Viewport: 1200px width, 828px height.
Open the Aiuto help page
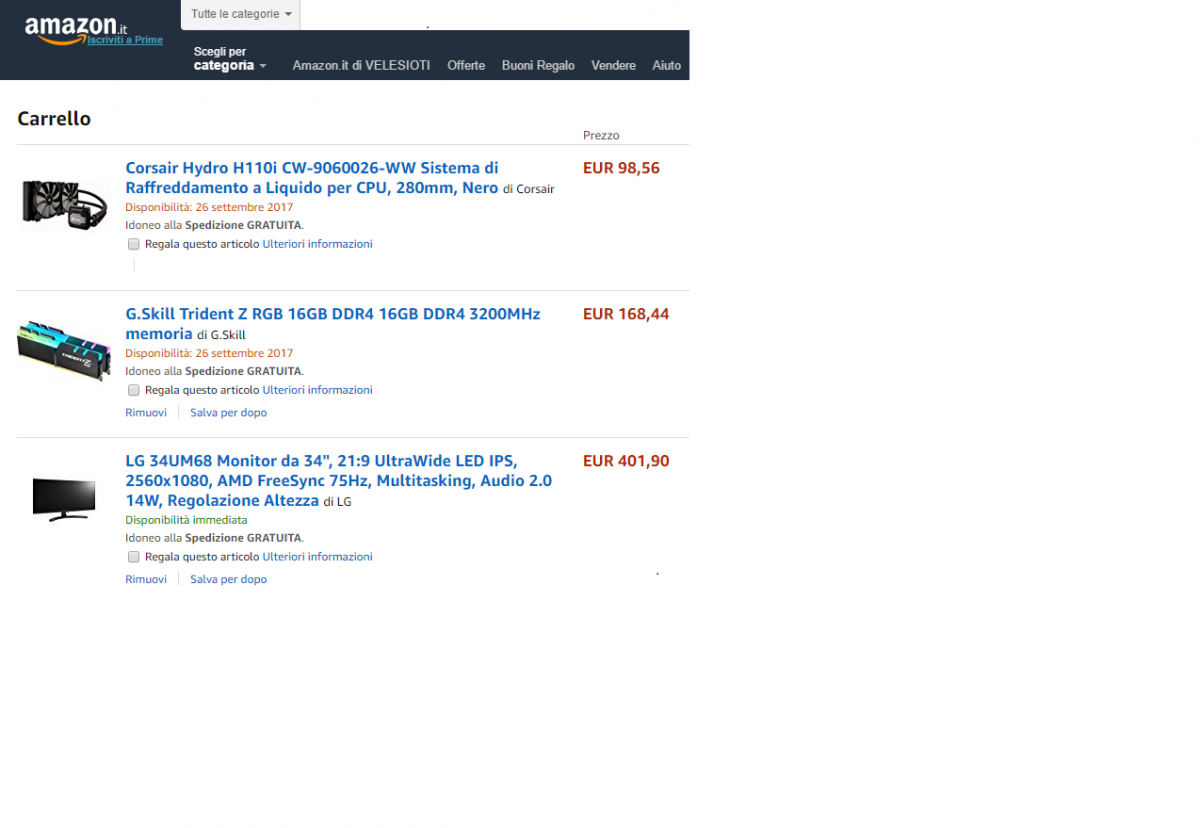pyautogui.click(x=667, y=65)
